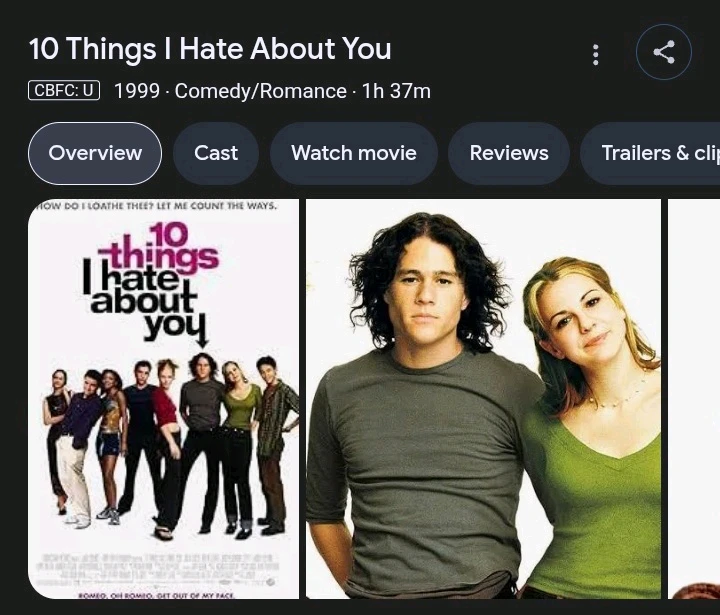
Task: Tap the share icon button
Action: (x=664, y=52)
